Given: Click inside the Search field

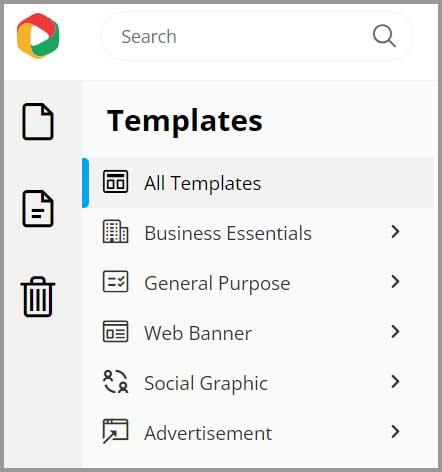Looking at the screenshot, I should point(256,36).
